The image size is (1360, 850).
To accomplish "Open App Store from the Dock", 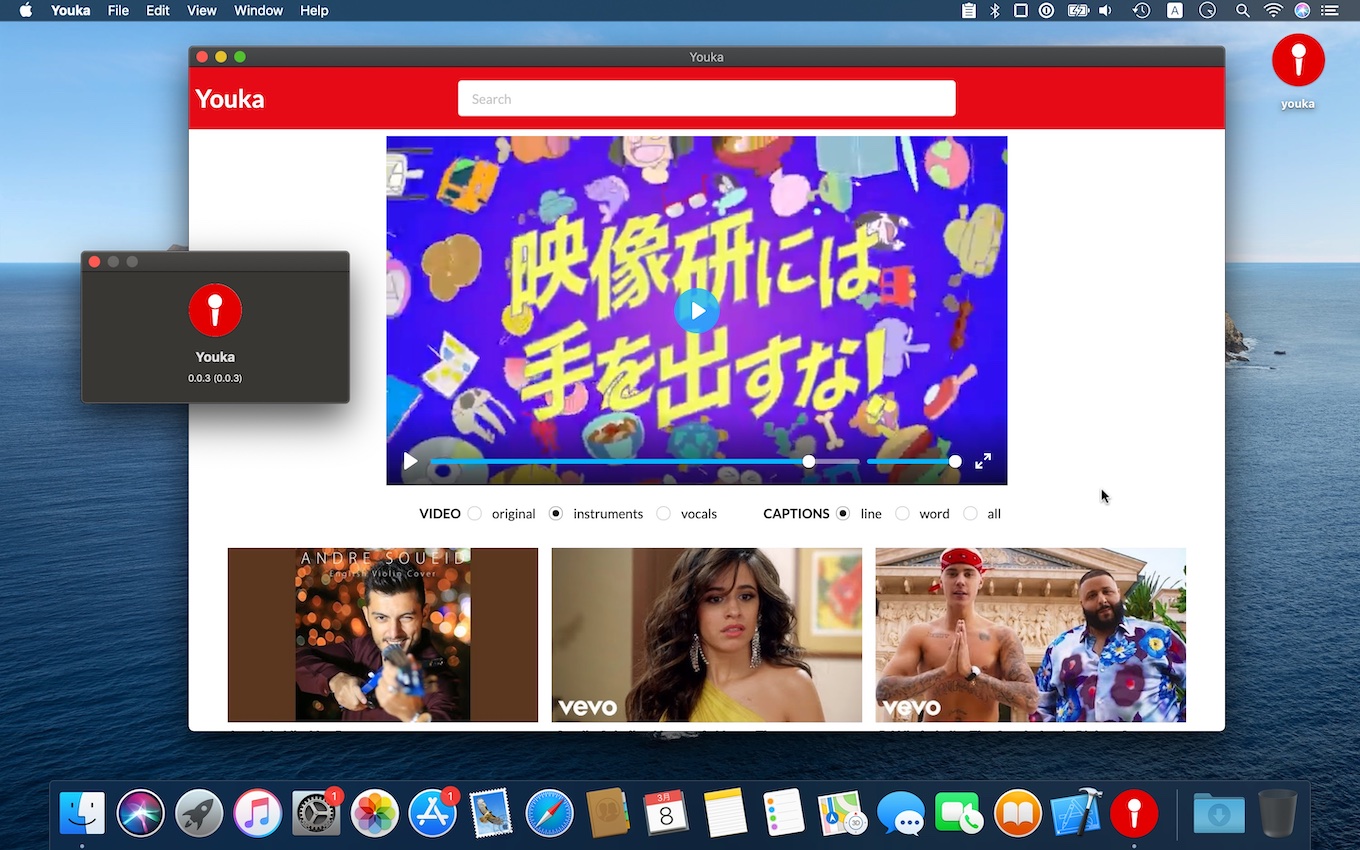I will point(433,813).
